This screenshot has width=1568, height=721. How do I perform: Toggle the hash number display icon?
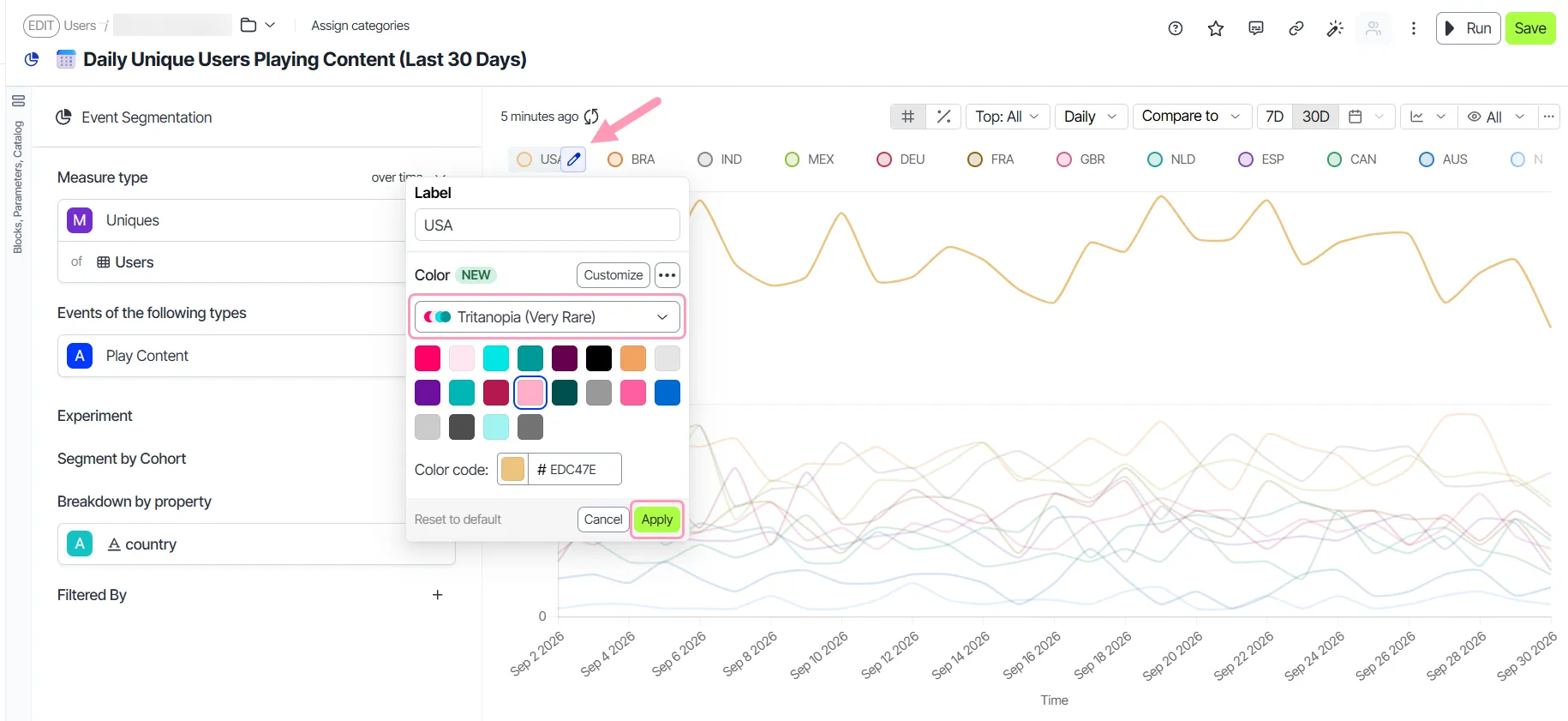(908, 117)
